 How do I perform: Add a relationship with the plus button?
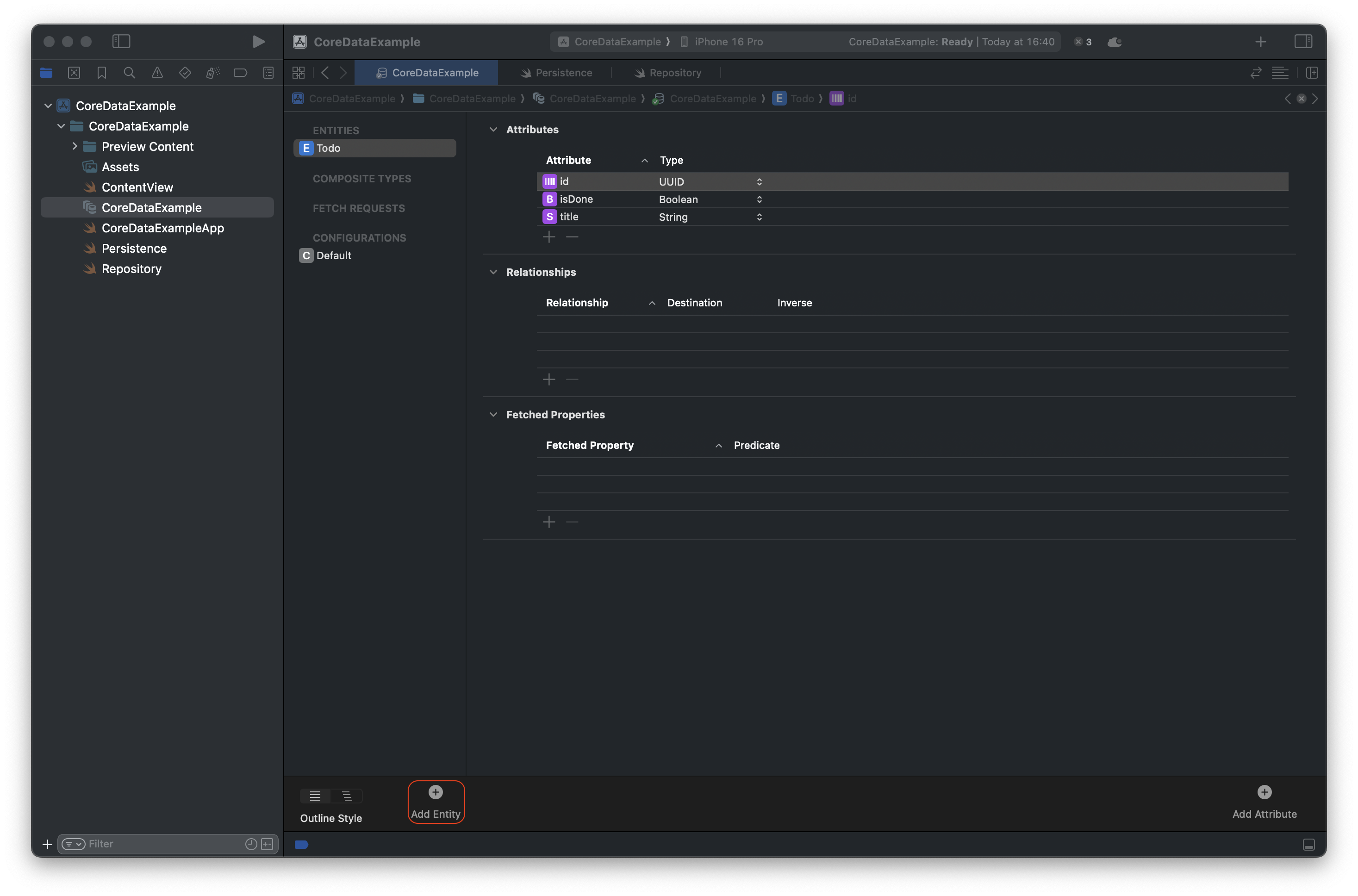pyautogui.click(x=549, y=380)
